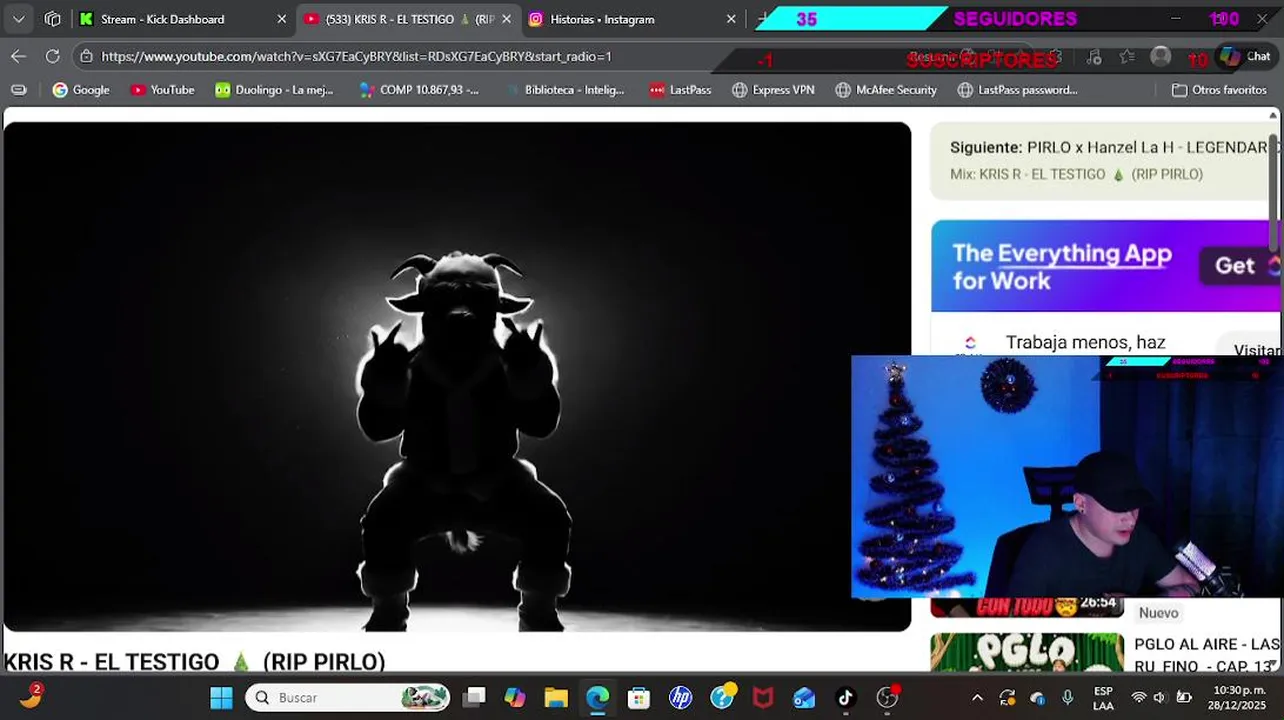Image resolution: width=1284 pixels, height=720 pixels.
Task: Click the Get button on the ad
Action: pos(1239,266)
